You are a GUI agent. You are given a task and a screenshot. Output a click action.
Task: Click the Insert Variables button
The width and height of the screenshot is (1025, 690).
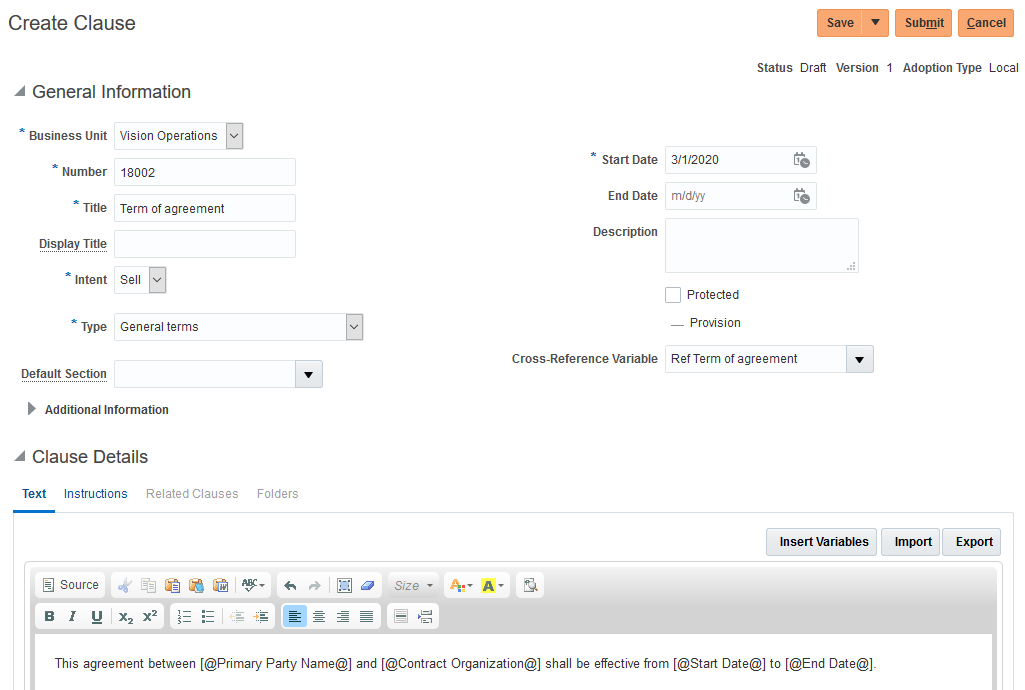[x=822, y=542]
